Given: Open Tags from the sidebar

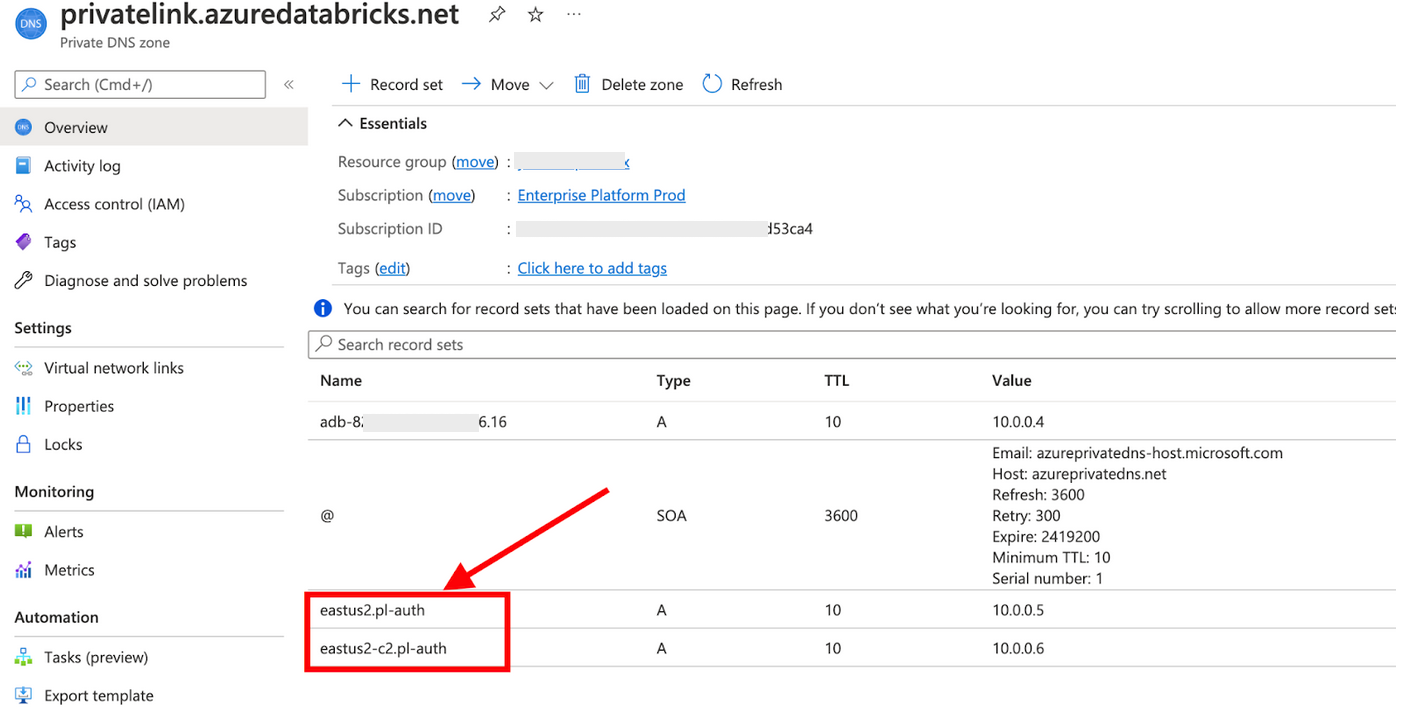Looking at the screenshot, I should [x=60, y=242].
